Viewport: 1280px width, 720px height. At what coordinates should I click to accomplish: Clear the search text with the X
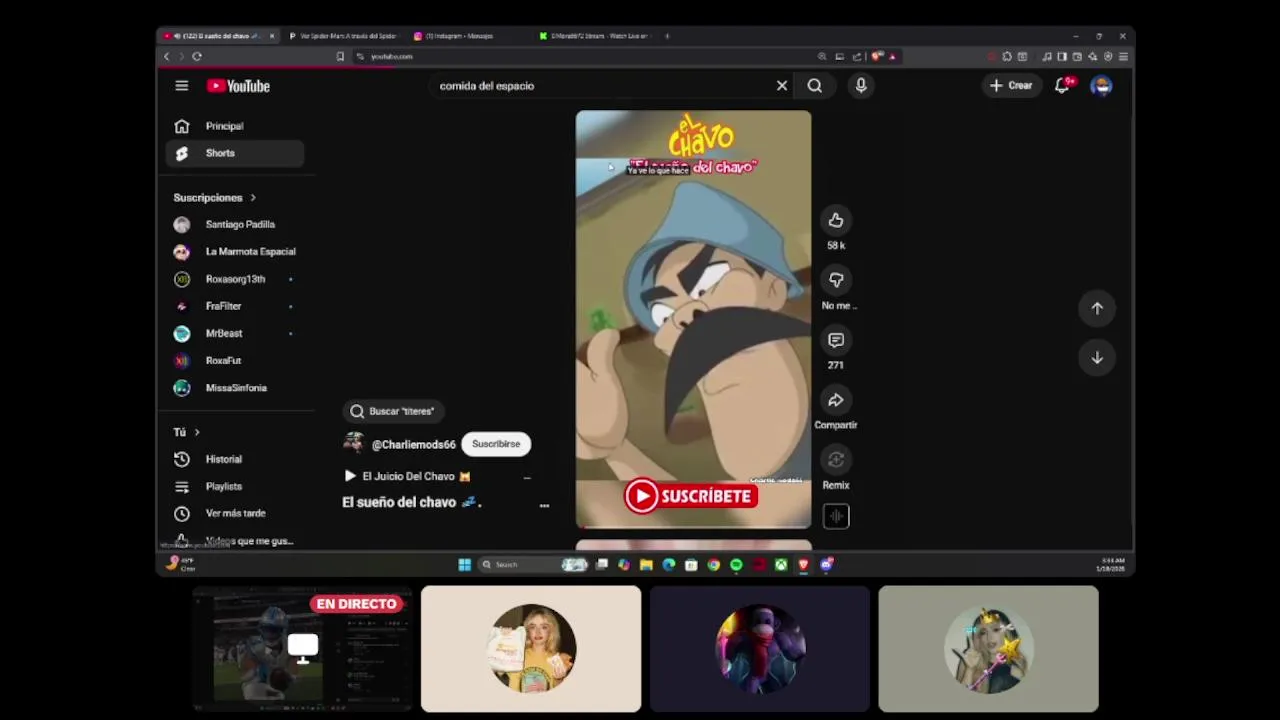782,86
